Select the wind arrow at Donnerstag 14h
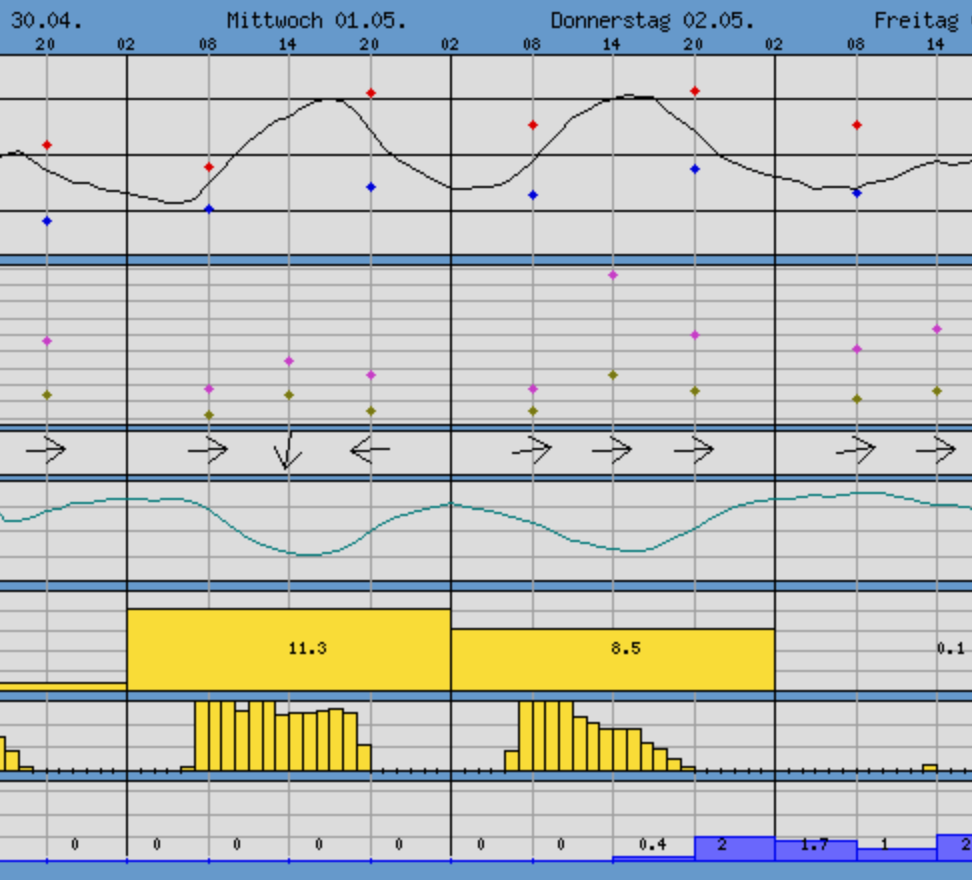972x880 pixels. click(612, 451)
